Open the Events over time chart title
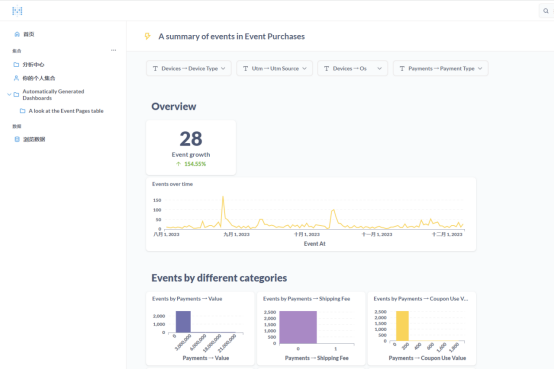 pyautogui.click(x=172, y=184)
